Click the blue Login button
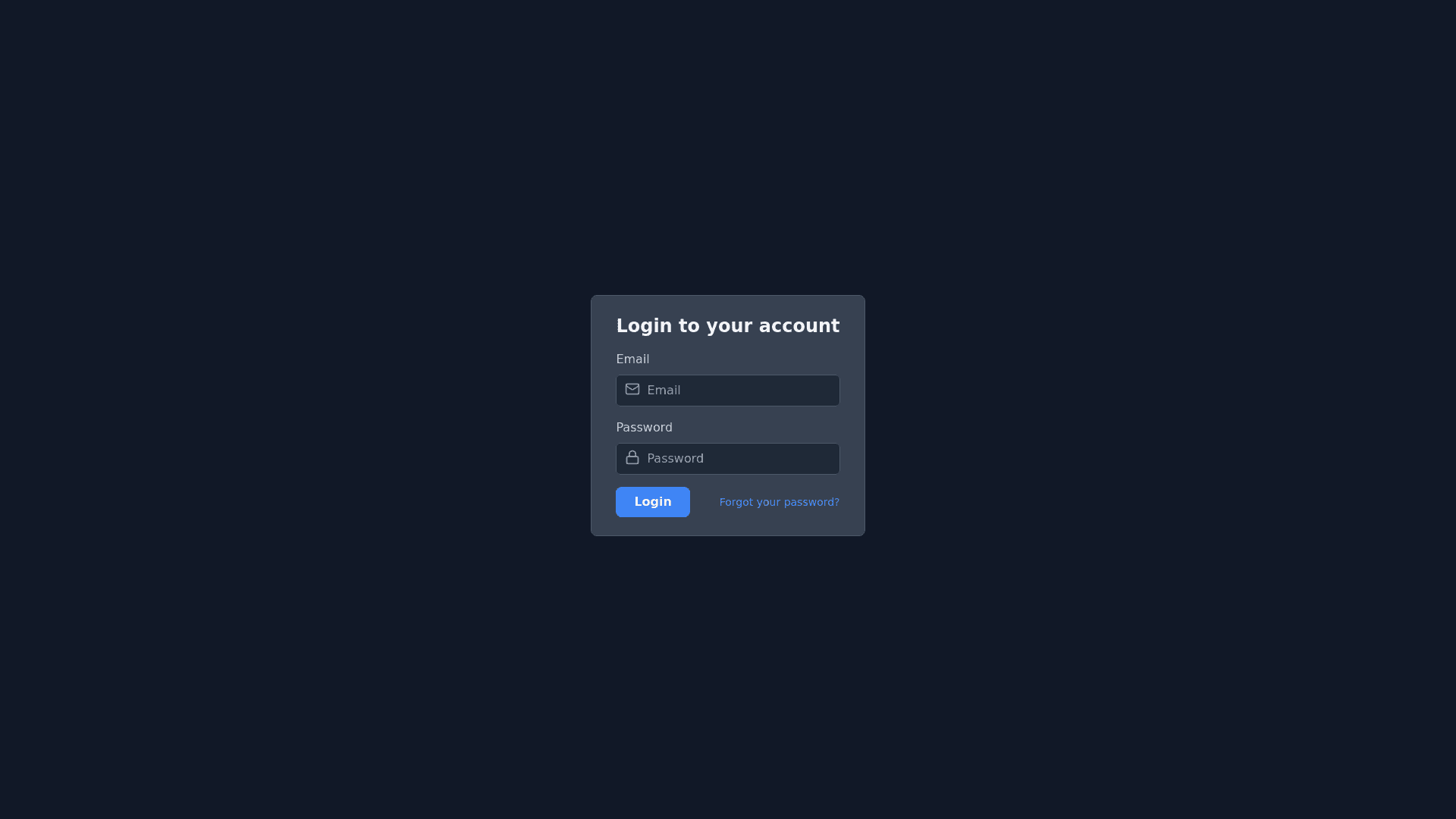The image size is (1456, 819). point(653,502)
